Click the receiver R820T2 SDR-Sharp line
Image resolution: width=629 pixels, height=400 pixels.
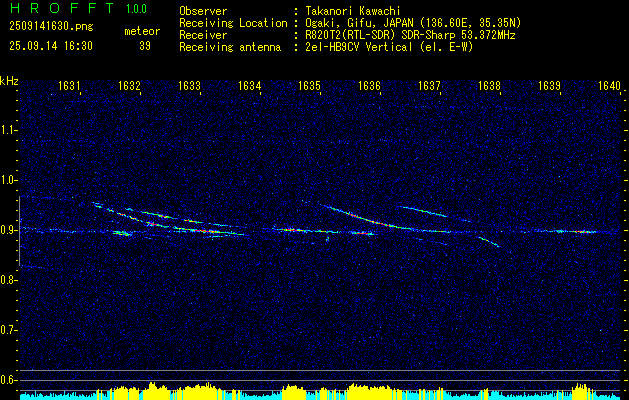click(x=408, y=35)
